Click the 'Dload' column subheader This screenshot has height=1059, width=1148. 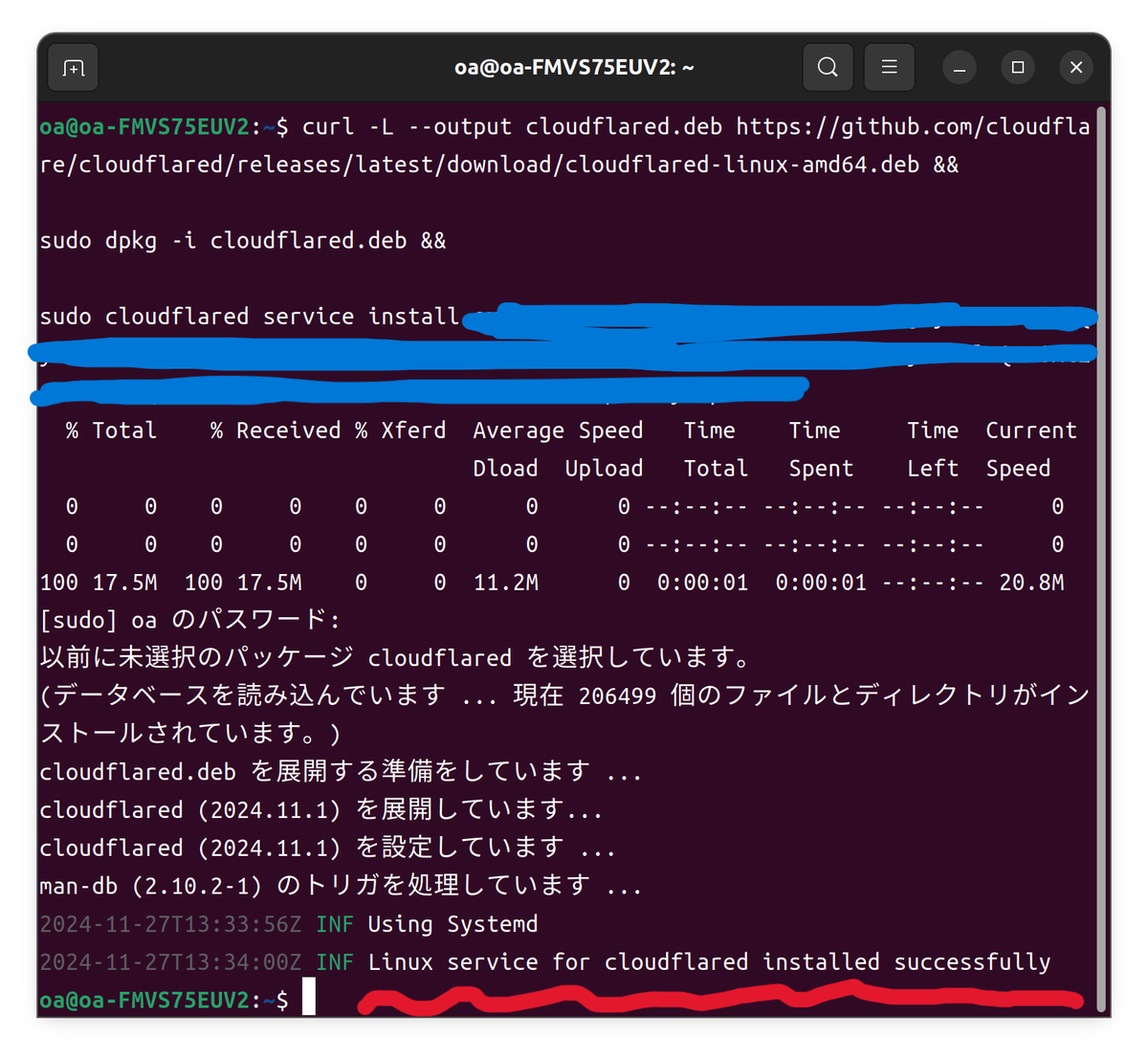505,469
